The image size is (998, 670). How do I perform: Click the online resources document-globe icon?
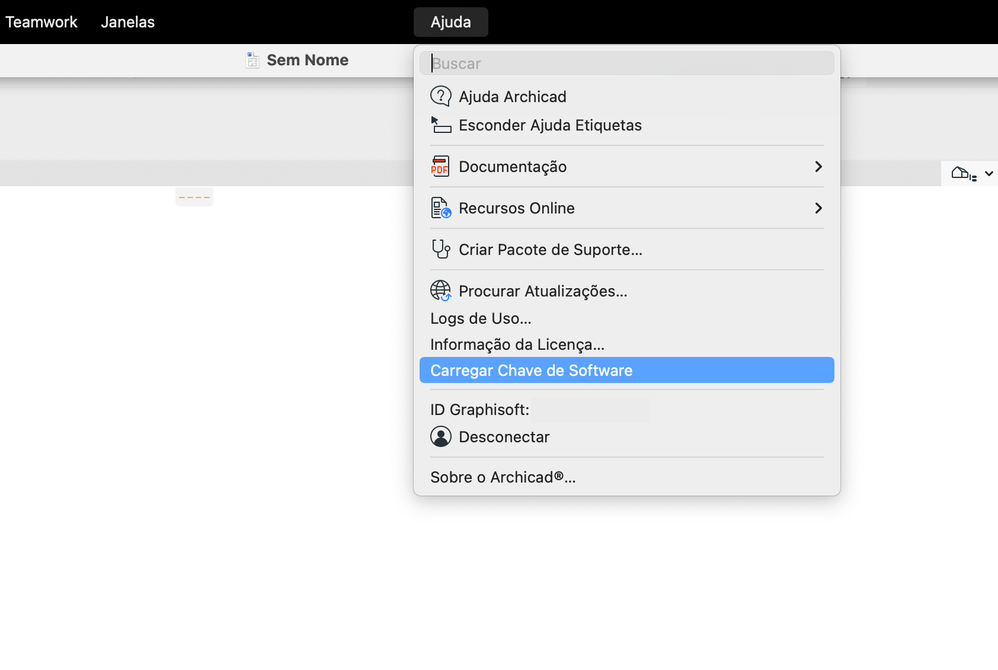click(x=440, y=208)
